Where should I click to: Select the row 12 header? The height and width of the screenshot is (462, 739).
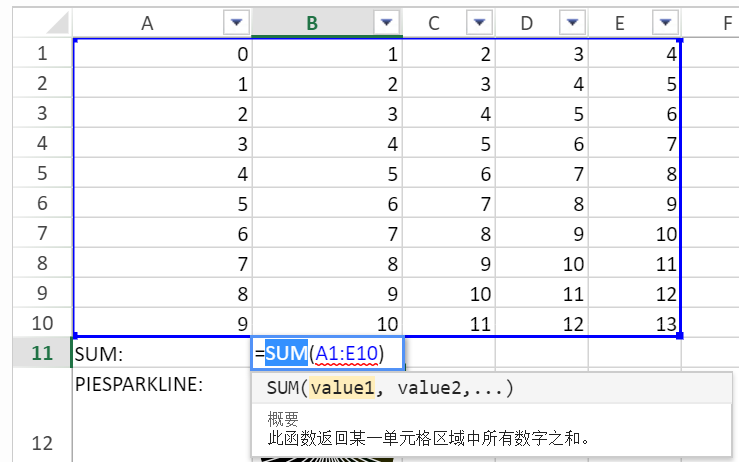[41, 442]
